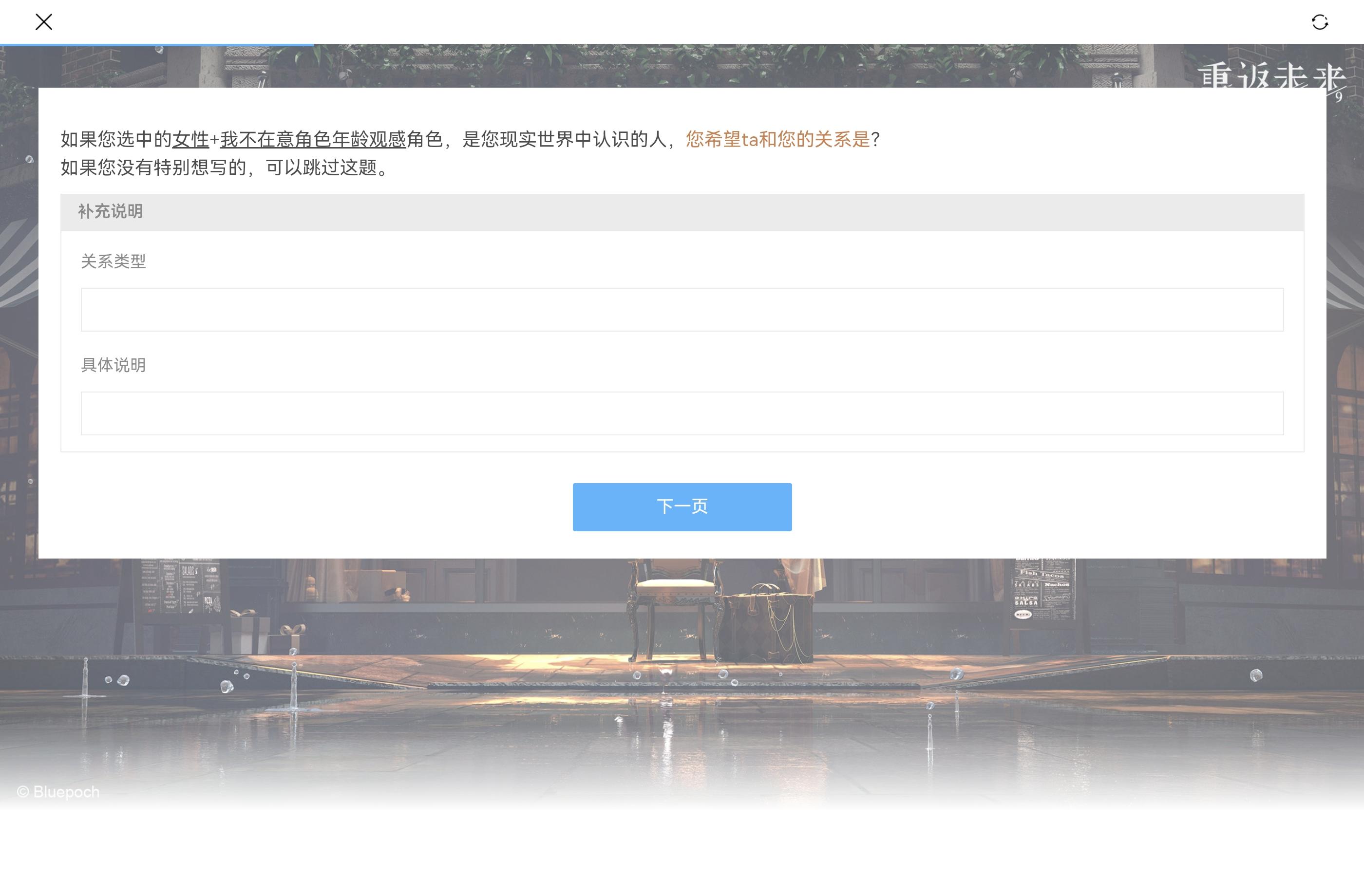
Task: Click the © Bluepoch copyright text
Action: [x=58, y=792]
